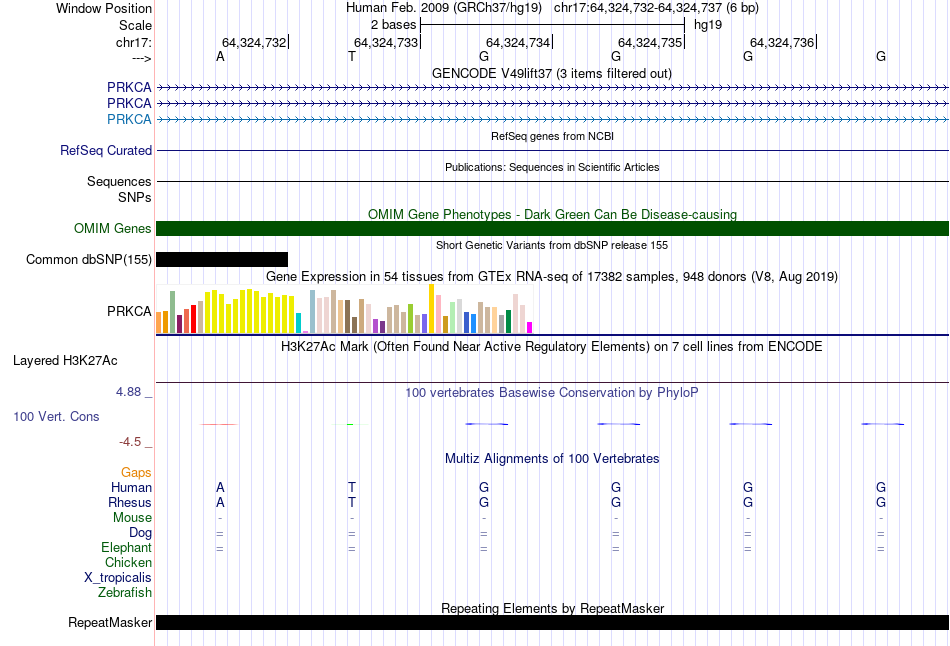Click the RefSeq genes from NCBI title
This screenshot has width=950, height=646.
553,136
